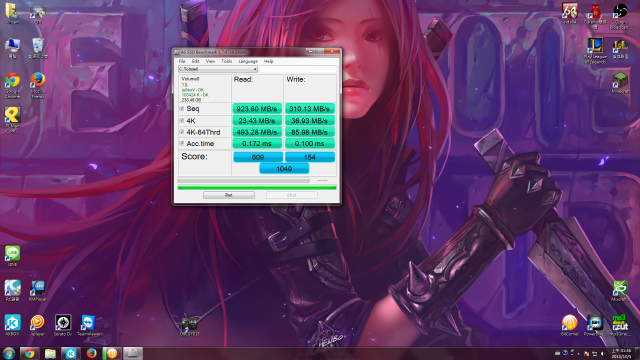This screenshot has height=360, width=640.
Task: Click the Windows Start button
Action: tap(9, 353)
